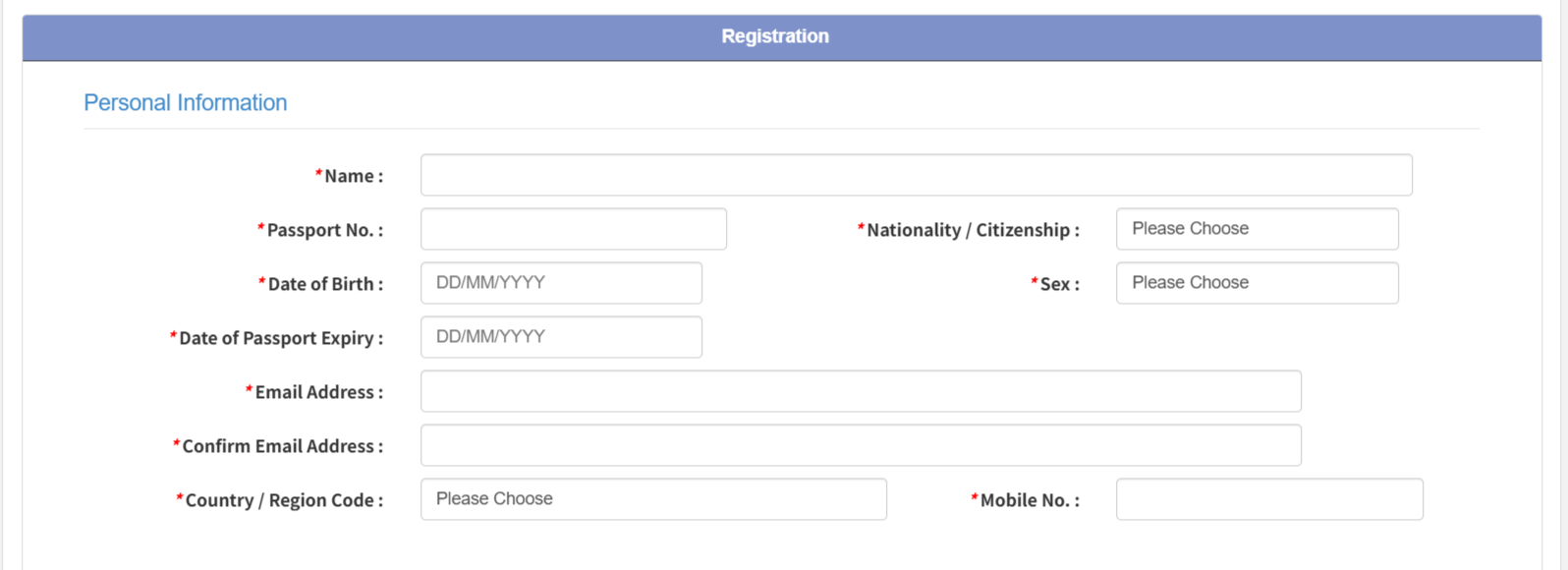1568x570 pixels.
Task: Click the Mobile No. input field
Action: click(x=1268, y=499)
